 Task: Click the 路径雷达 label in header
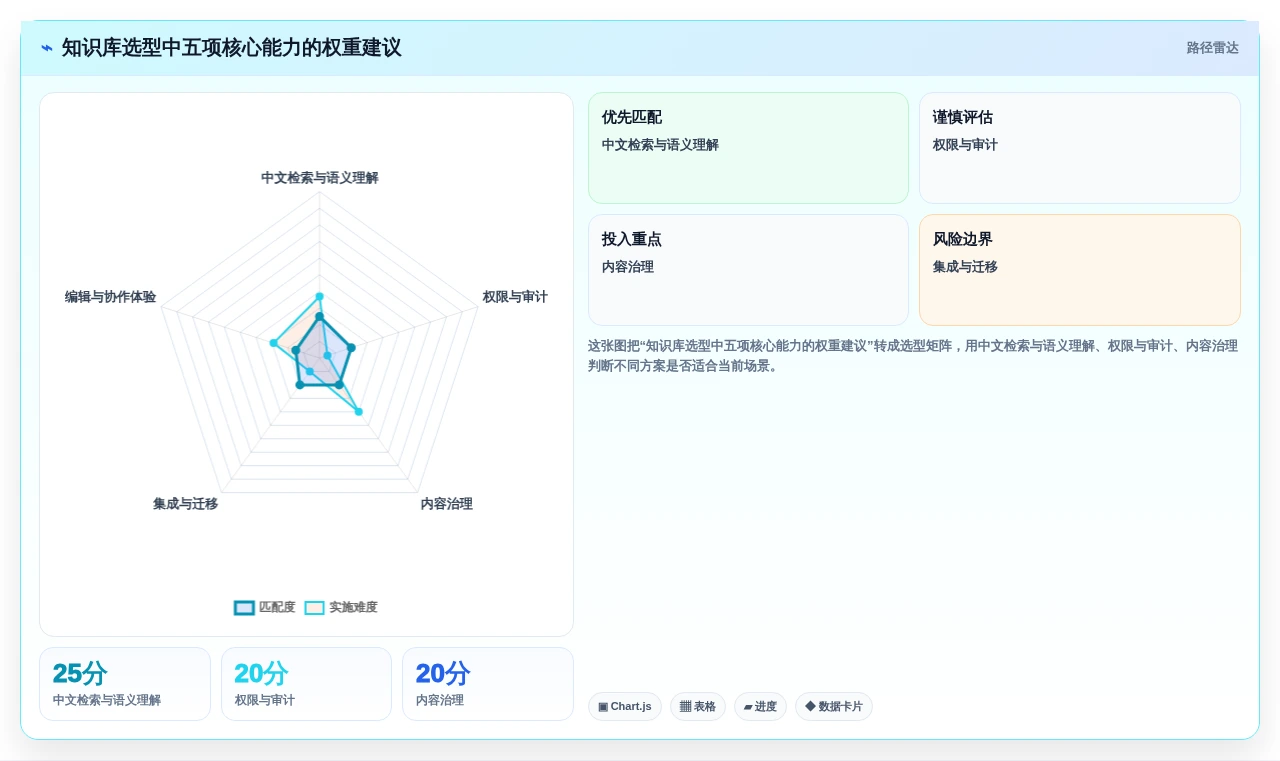(1212, 48)
